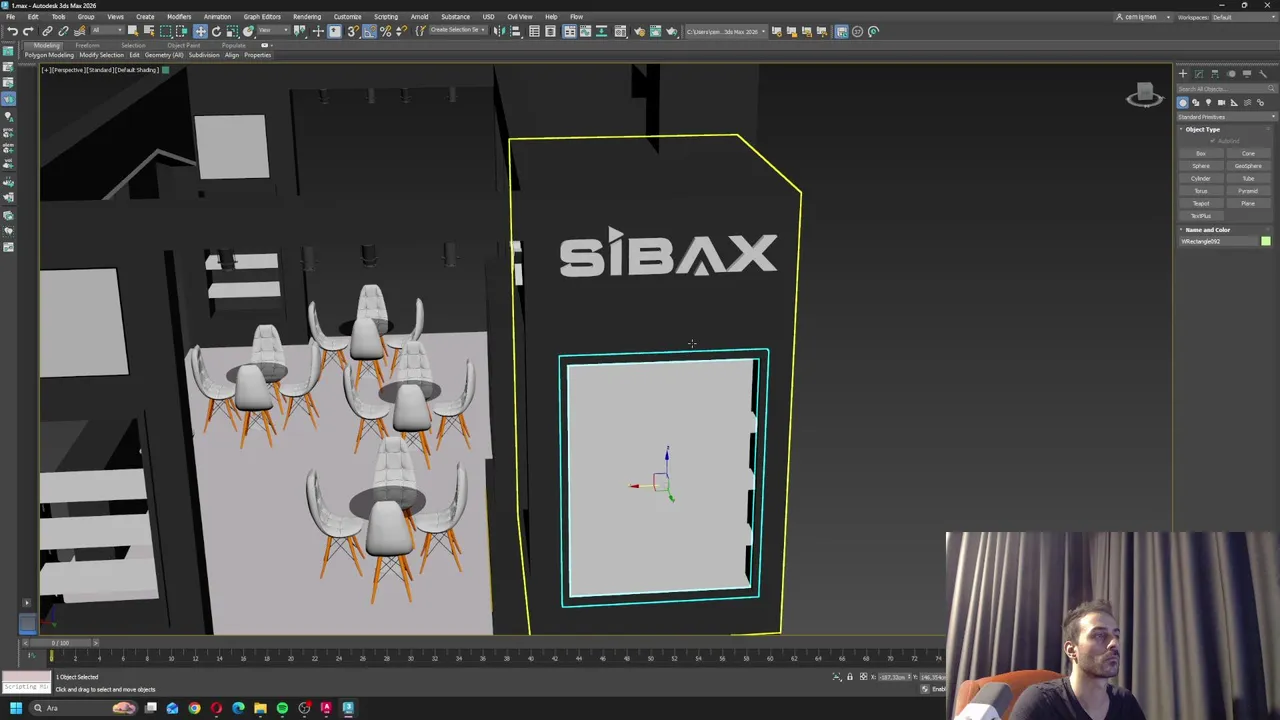Activate the Select and Move tool
Screen dimensions: 1280x720
point(200,31)
